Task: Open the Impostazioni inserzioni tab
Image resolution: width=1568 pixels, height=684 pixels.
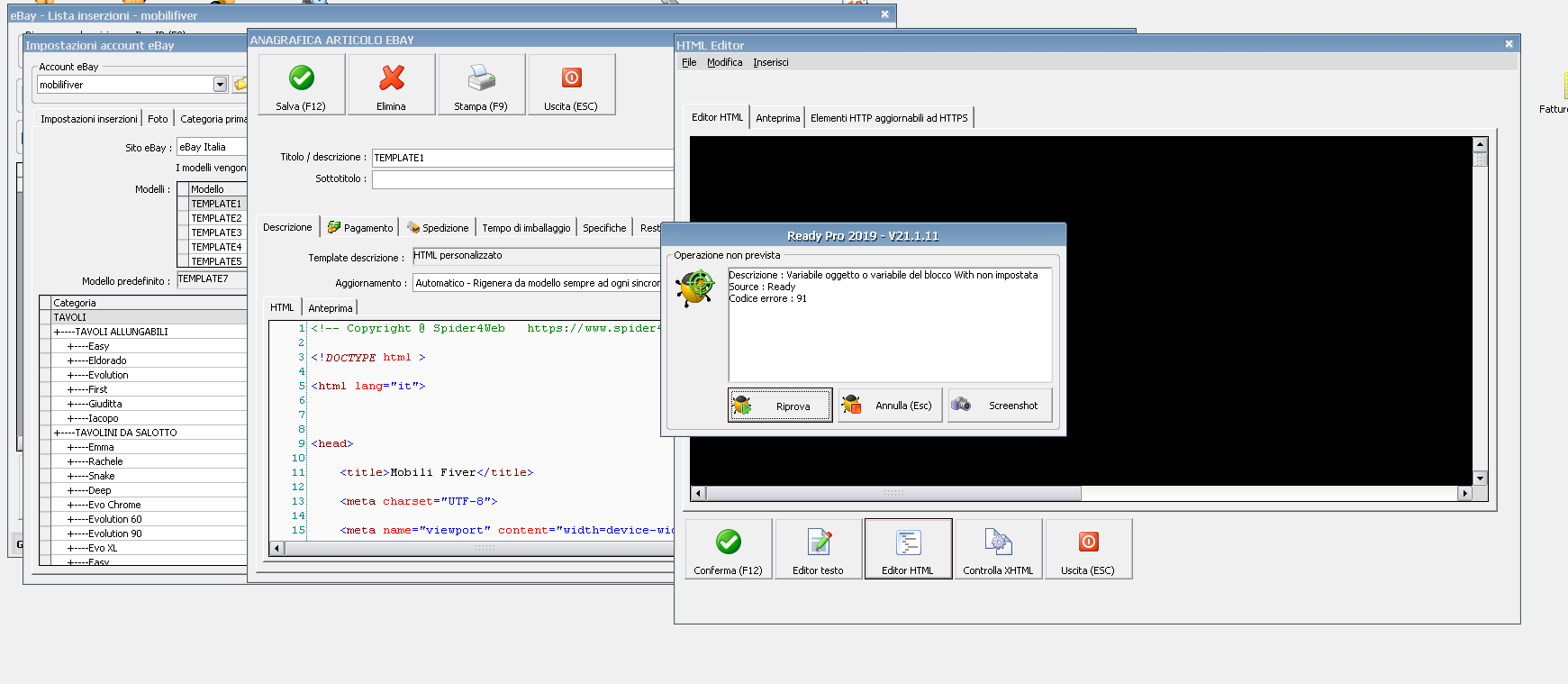Action: [89, 119]
